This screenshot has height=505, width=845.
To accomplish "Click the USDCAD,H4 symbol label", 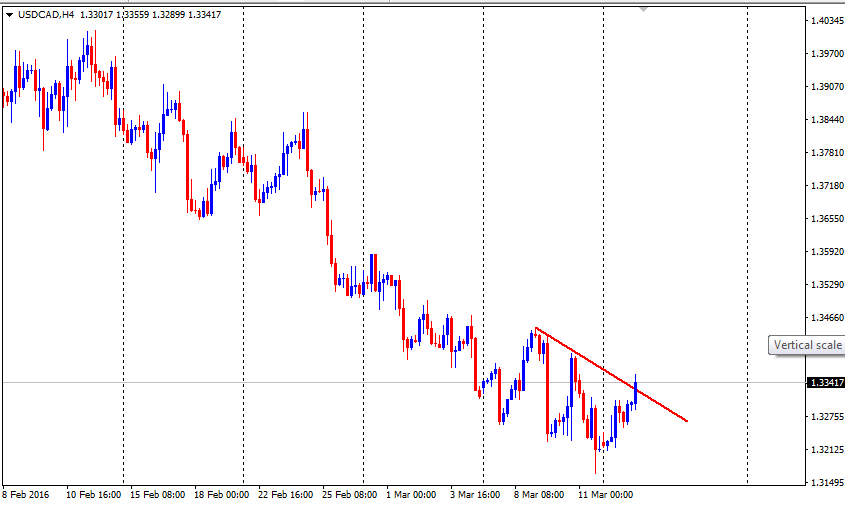I will tap(46, 15).
